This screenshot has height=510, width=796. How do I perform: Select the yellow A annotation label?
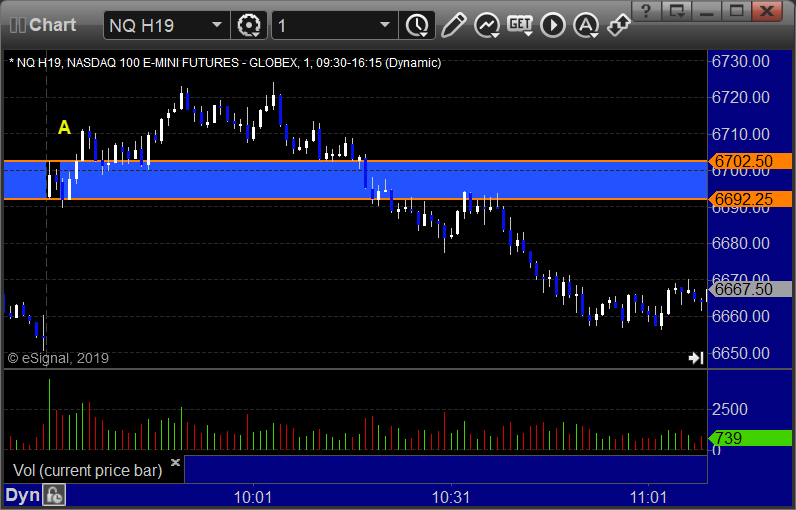coord(64,127)
